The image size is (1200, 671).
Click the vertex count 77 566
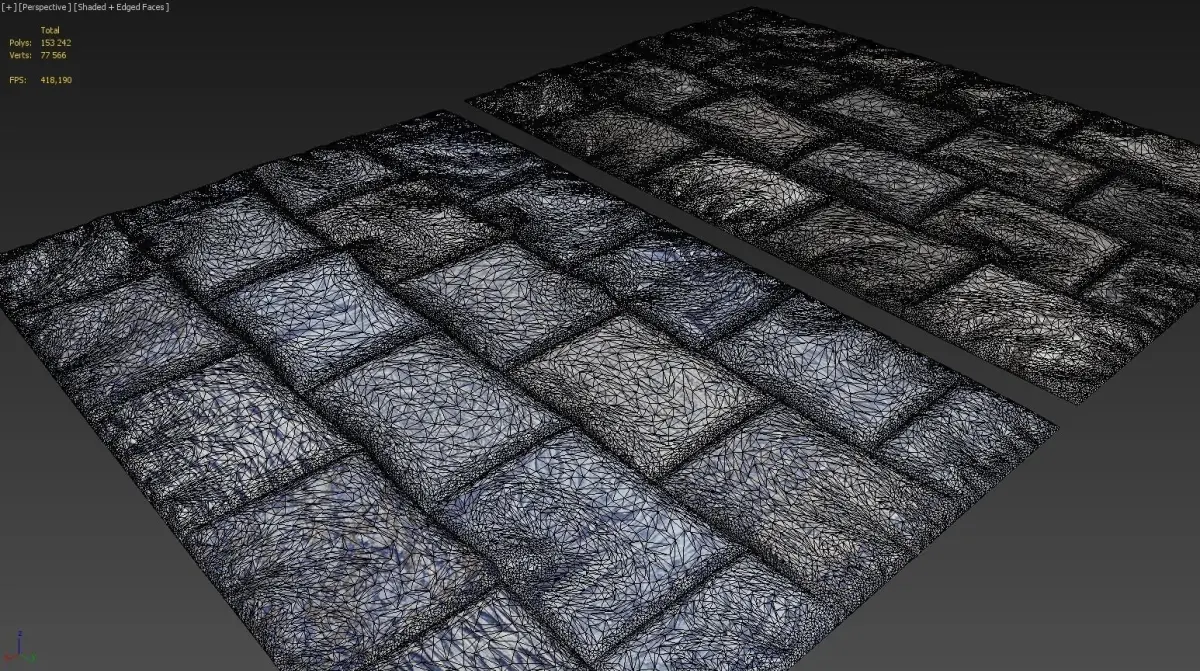(53, 55)
